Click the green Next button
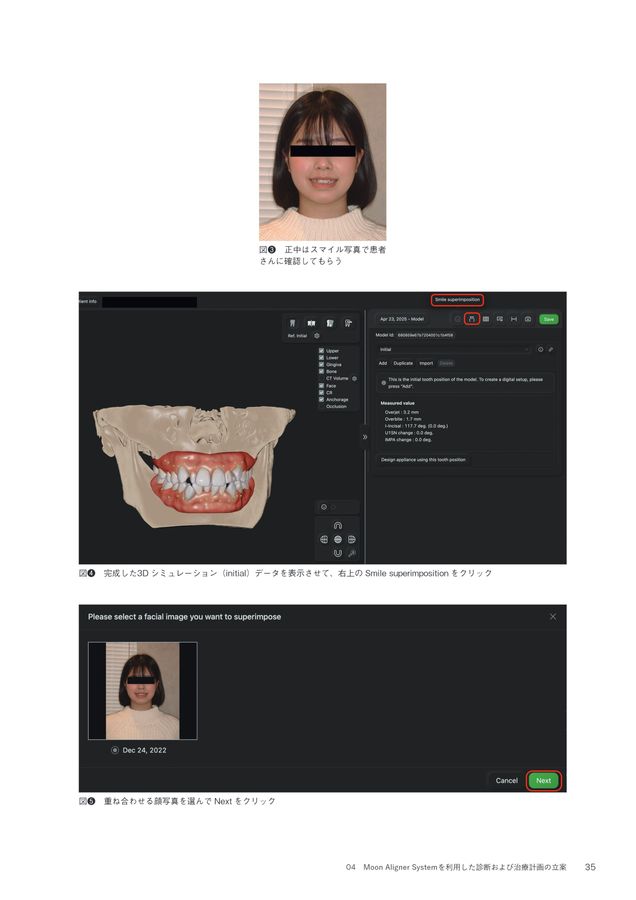Screen dimensions: 636x900 coord(543,780)
